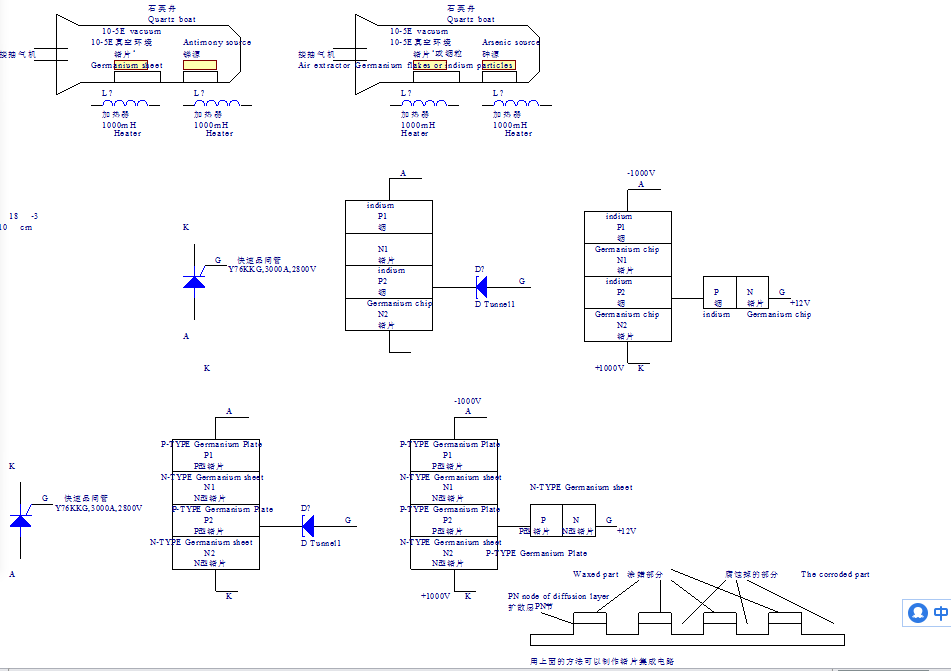The height and width of the screenshot is (671, 951).
Task: Click the IME avatar icon in floating bar
Action: pos(918,612)
